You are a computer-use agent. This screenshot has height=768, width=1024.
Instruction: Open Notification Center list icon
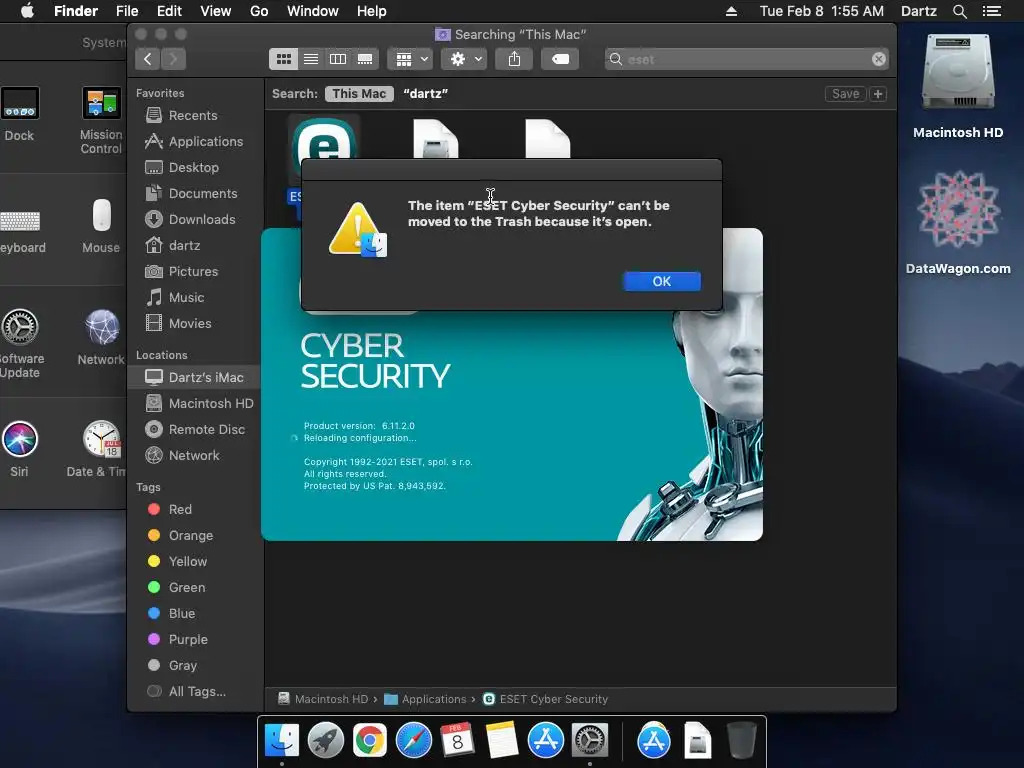pos(991,11)
